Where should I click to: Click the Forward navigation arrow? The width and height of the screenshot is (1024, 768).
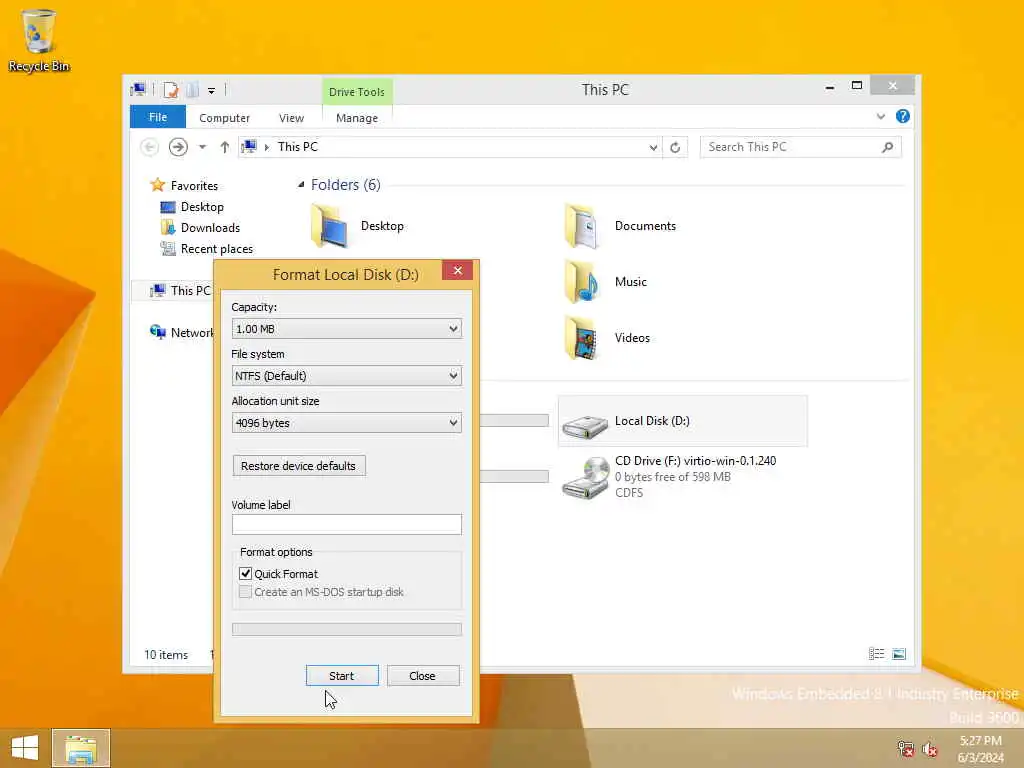coord(178,147)
